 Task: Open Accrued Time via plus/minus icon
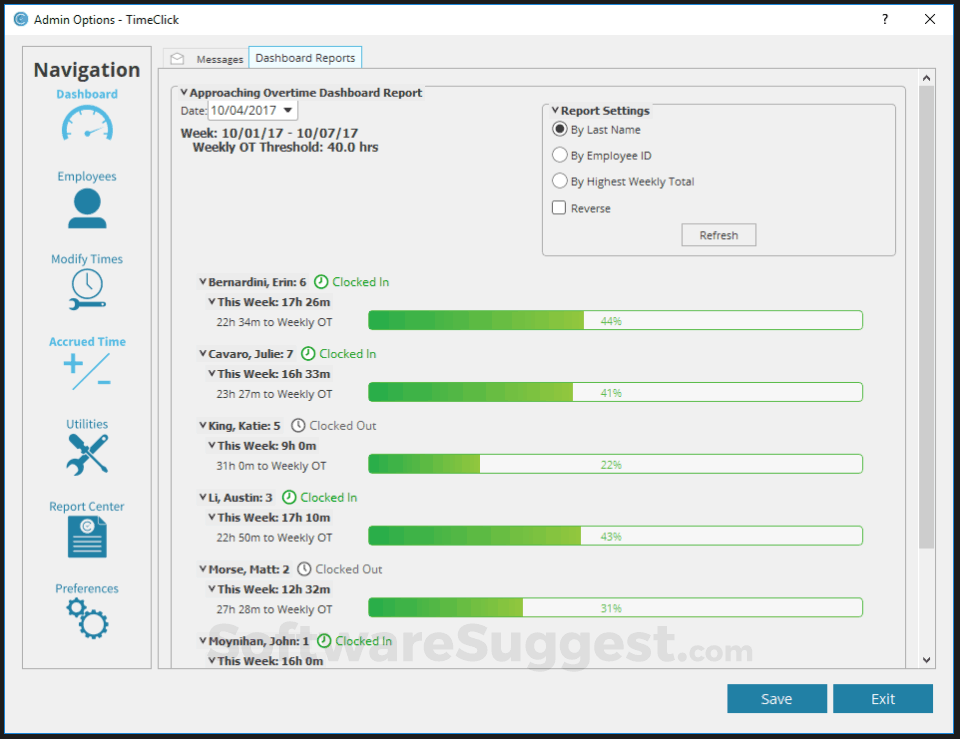click(x=86, y=371)
